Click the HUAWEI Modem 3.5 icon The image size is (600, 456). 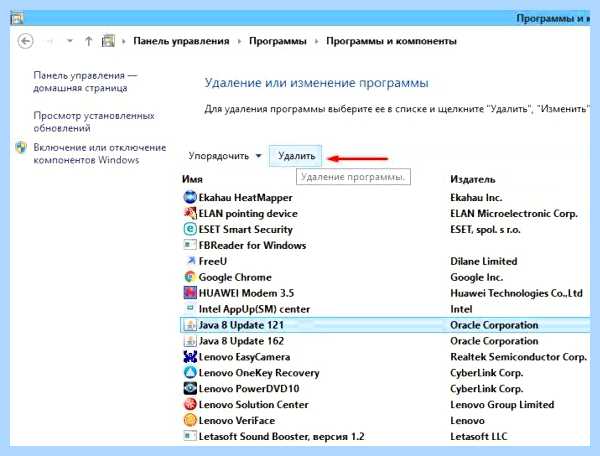[190, 293]
